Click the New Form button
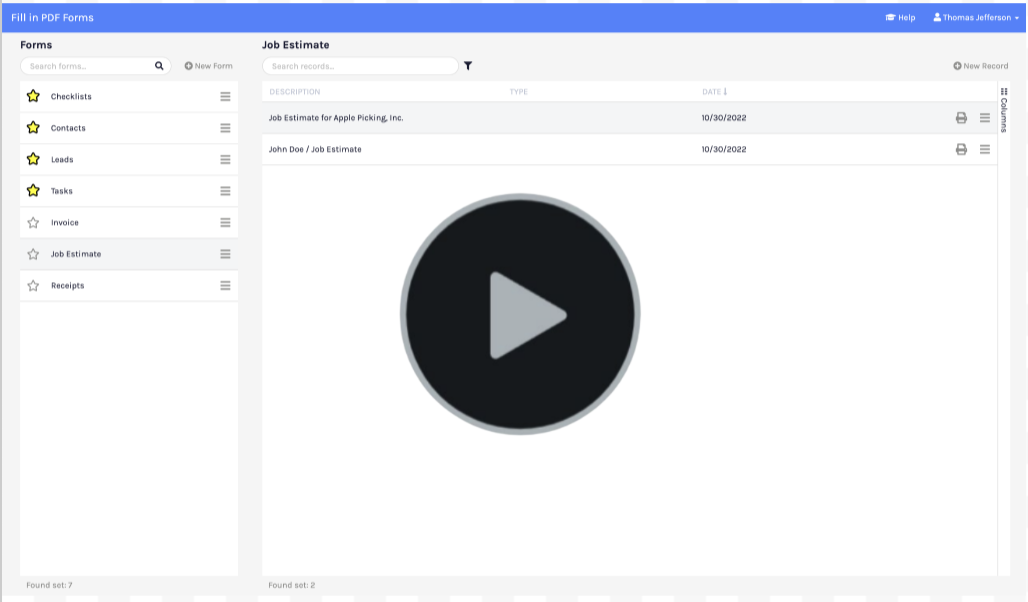 pyautogui.click(x=208, y=66)
